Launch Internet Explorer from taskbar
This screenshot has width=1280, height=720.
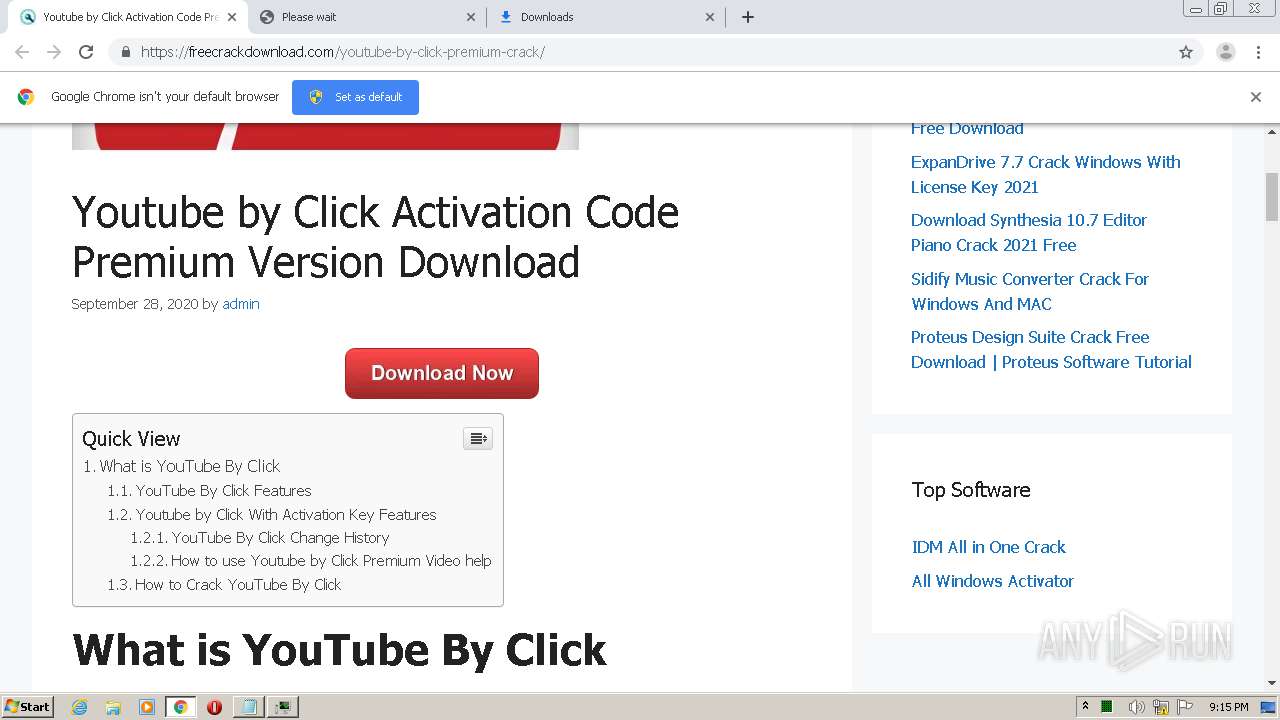pos(80,707)
